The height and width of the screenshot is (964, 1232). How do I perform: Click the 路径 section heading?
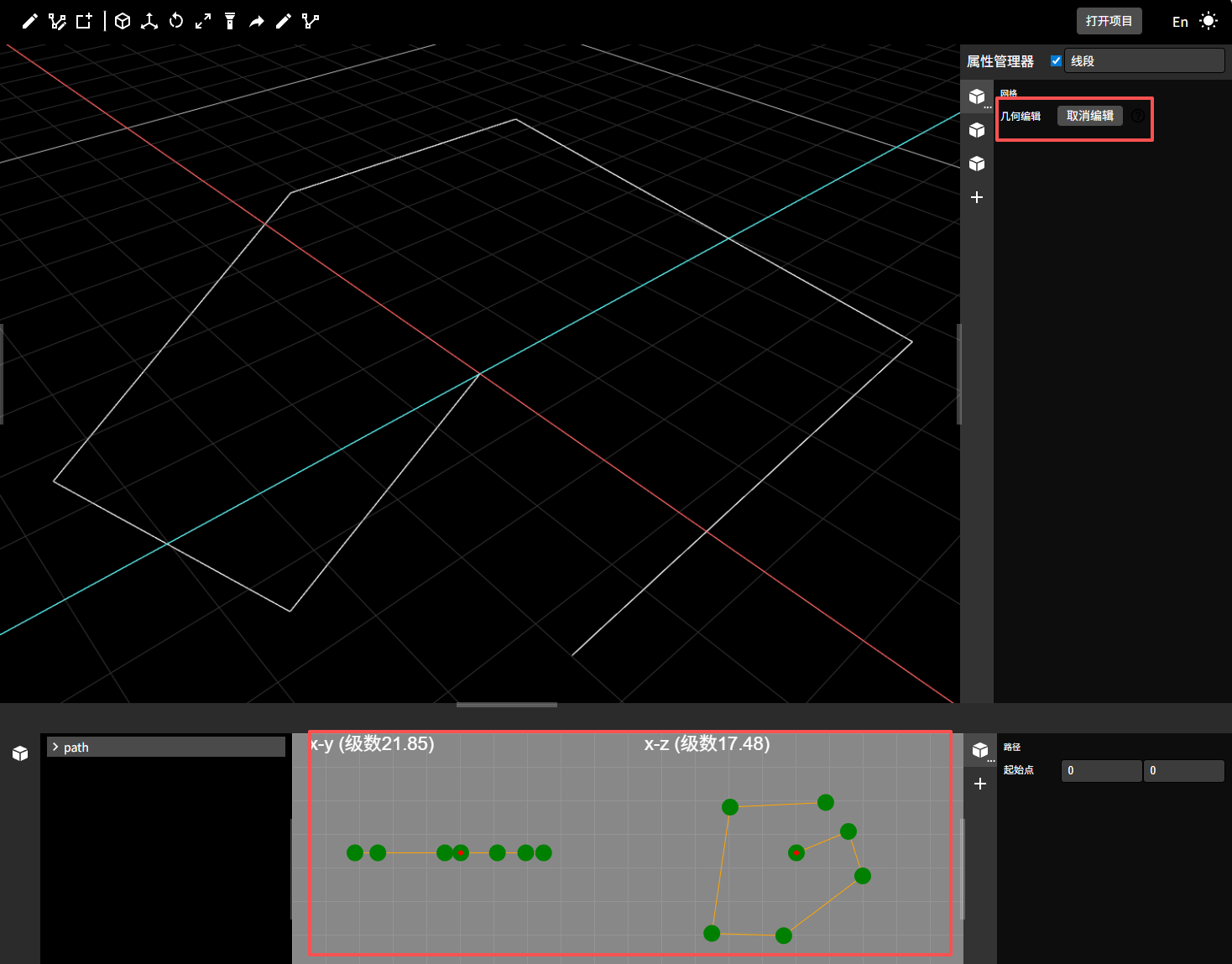[x=1012, y=747]
